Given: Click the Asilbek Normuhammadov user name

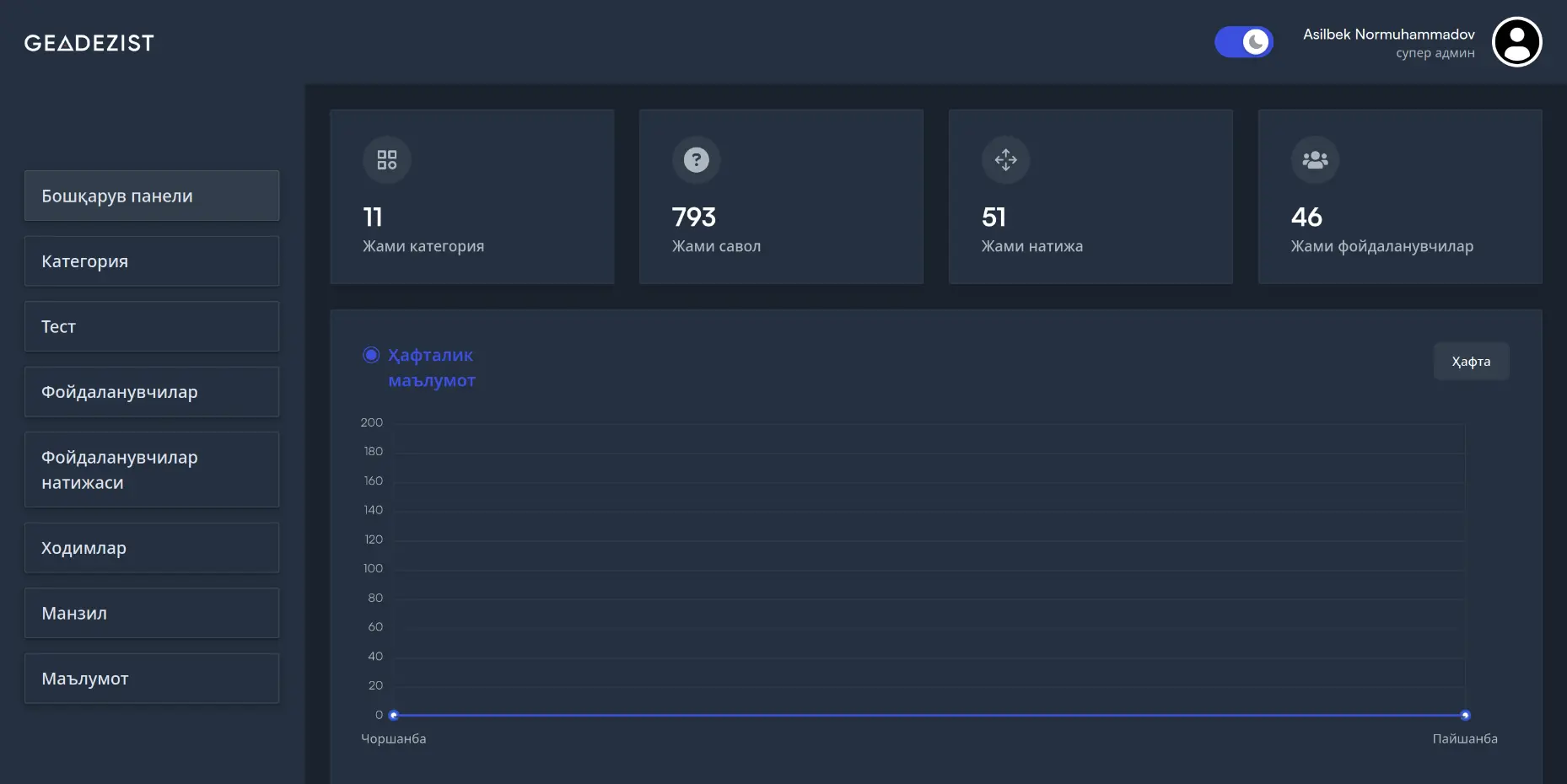Looking at the screenshot, I should pyautogui.click(x=1388, y=35).
